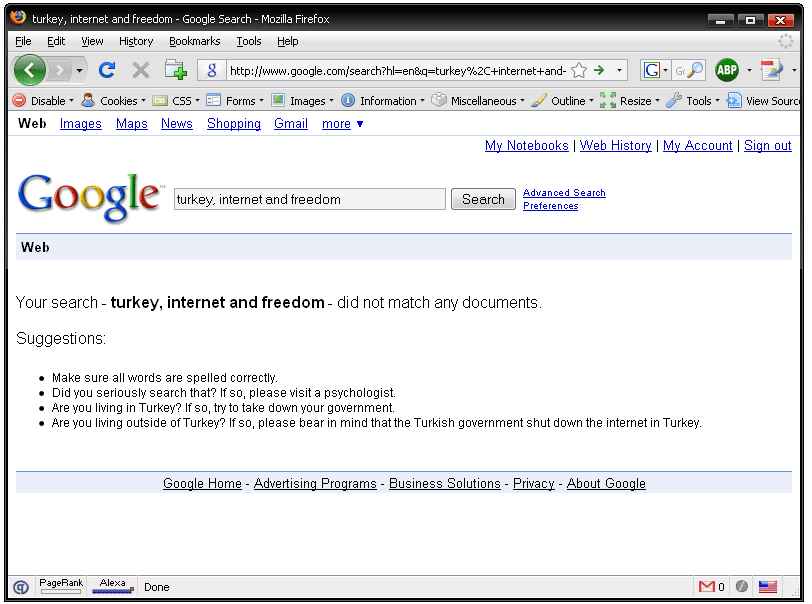The image size is (812, 604).
Task: Switch to Google Images results link
Action: pos(81,124)
